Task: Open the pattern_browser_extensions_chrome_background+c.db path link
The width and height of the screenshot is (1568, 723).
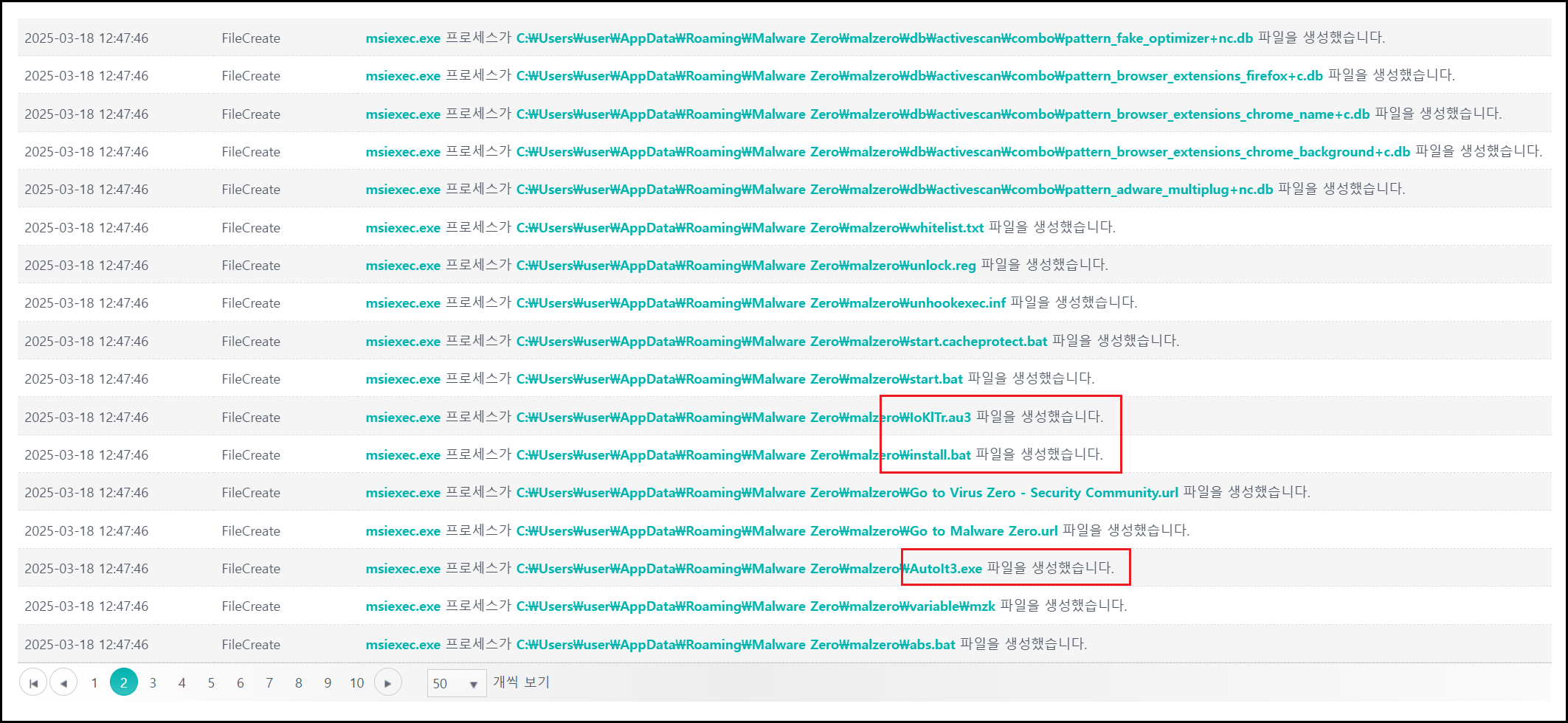Action: point(963,151)
